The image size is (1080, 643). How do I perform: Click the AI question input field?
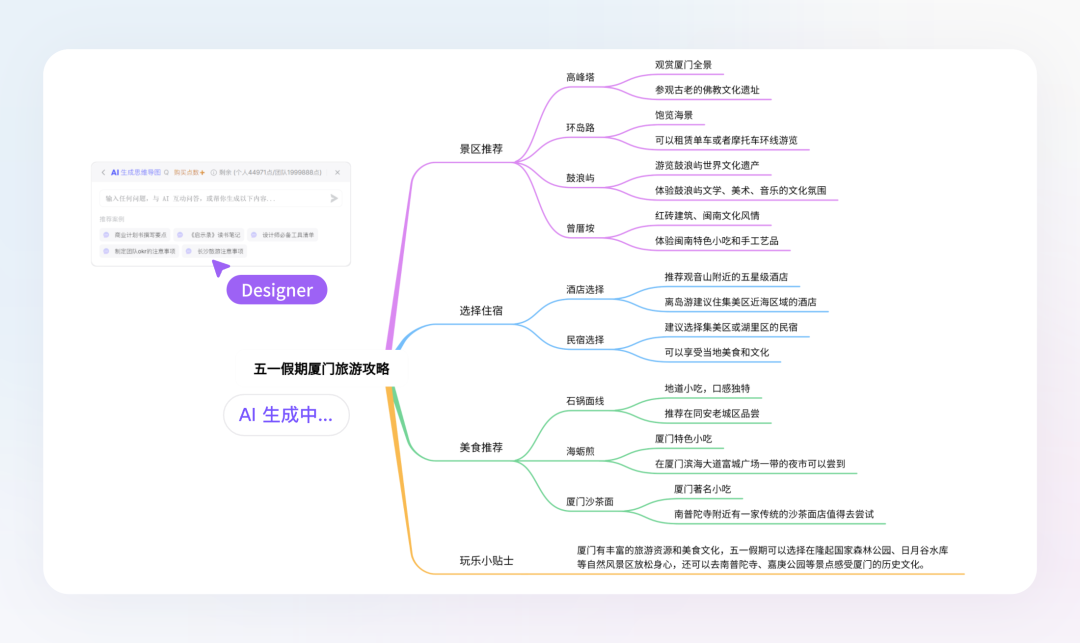click(220, 198)
